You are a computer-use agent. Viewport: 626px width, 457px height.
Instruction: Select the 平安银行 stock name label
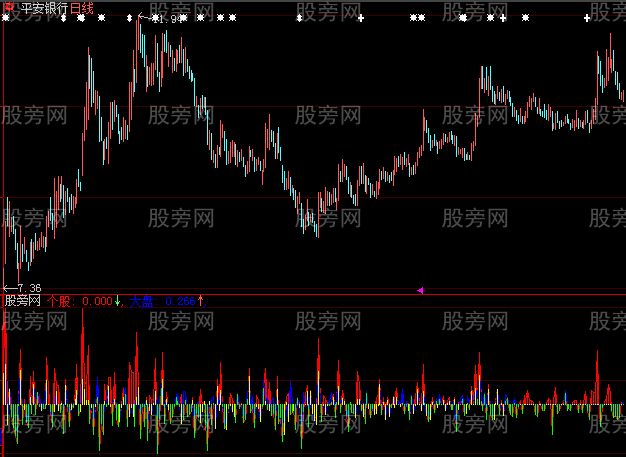pyautogui.click(x=42, y=8)
